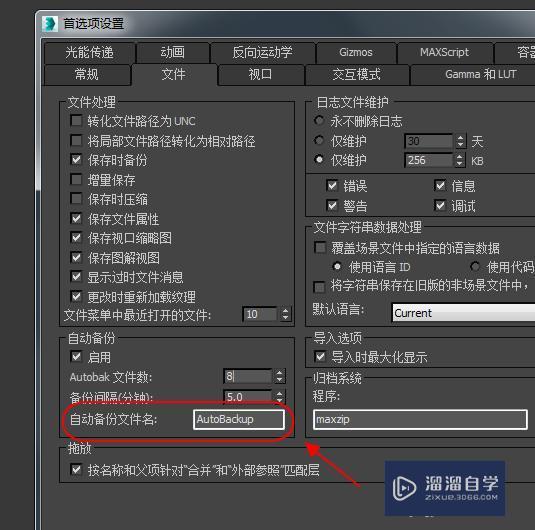535x530 pixels.
Task: Toggle 保存文件属性 checkbox
Action: point(76,218)
